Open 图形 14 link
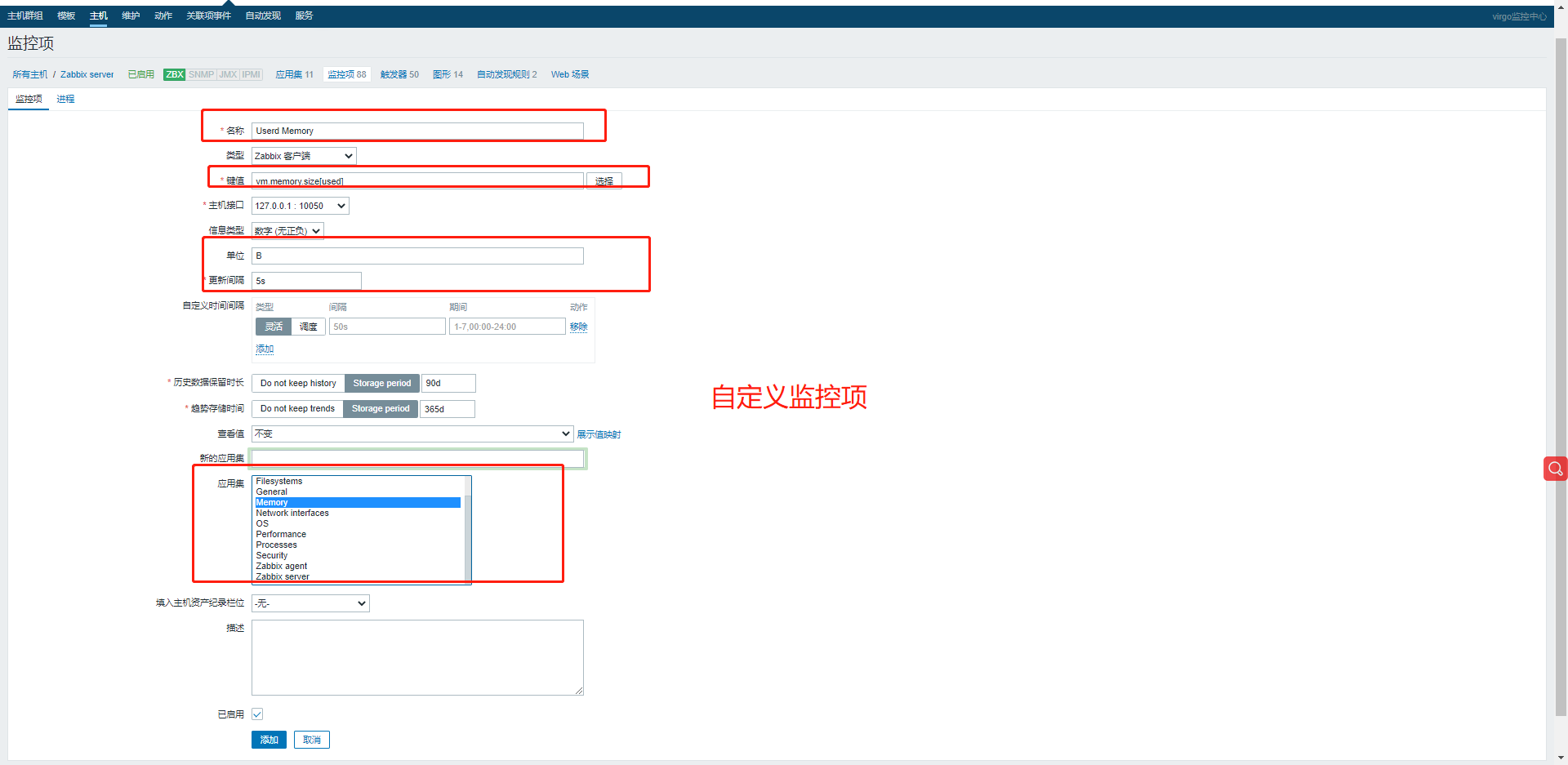Screen dimensions: 1568x765 click(x=448, y=74)
